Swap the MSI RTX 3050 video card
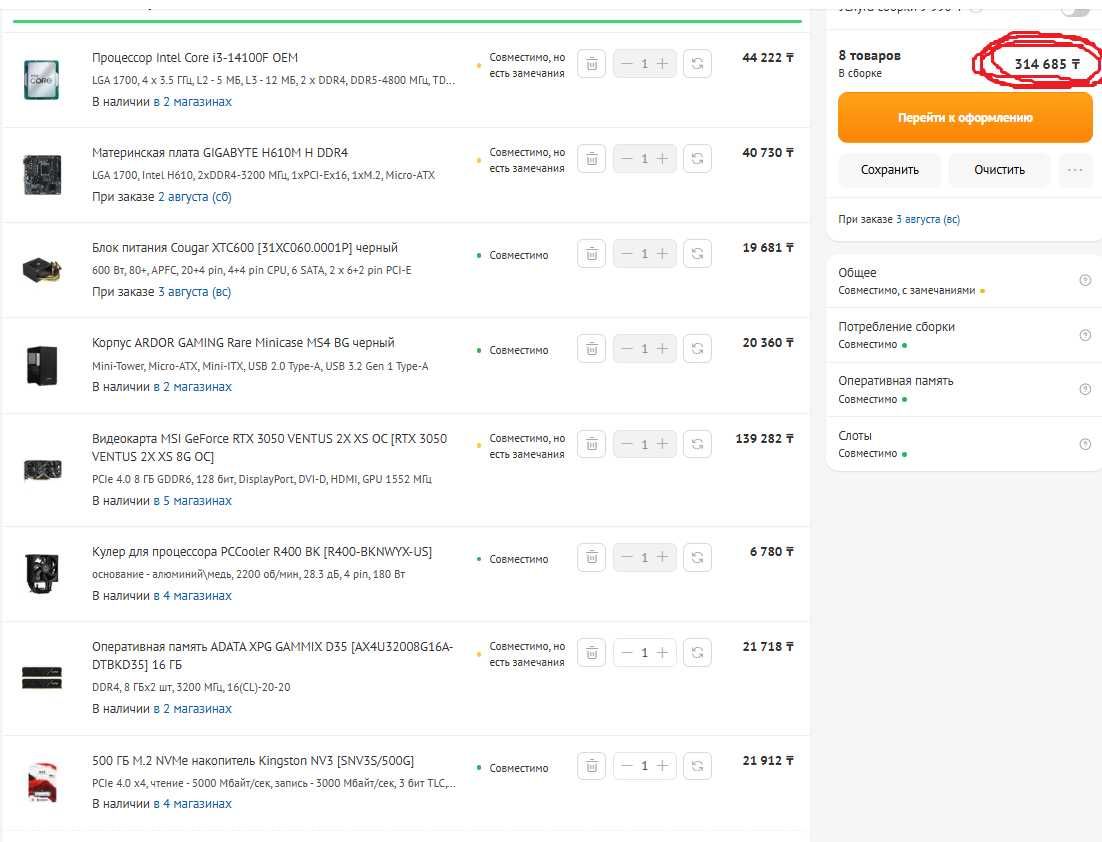 point(697,444)
